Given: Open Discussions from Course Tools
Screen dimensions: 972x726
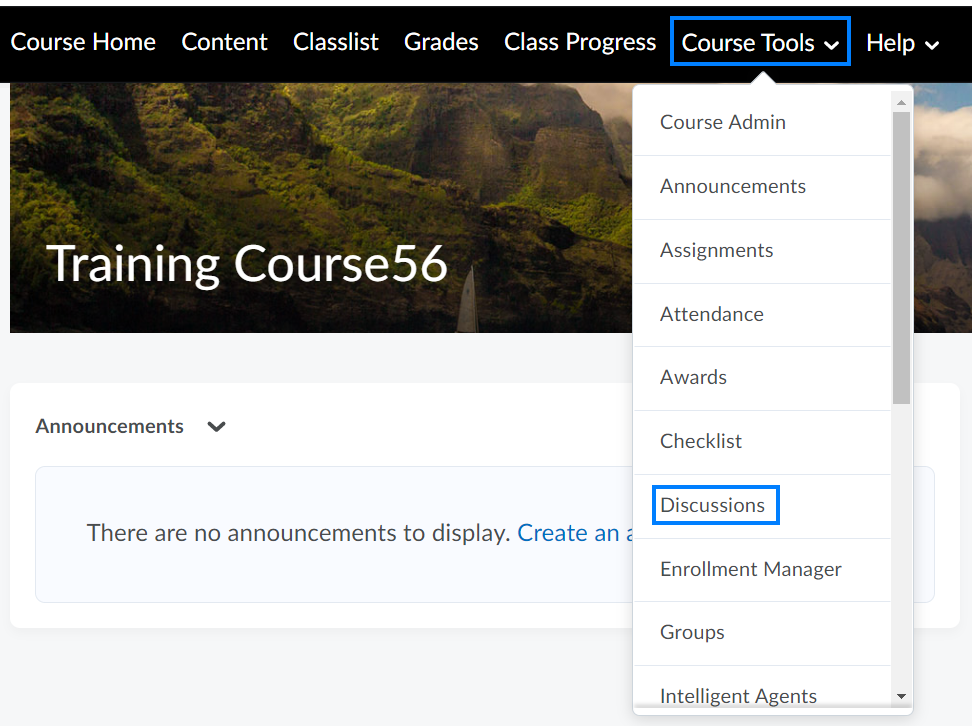Looking at the screenshot, I should [x=713, y=505].
